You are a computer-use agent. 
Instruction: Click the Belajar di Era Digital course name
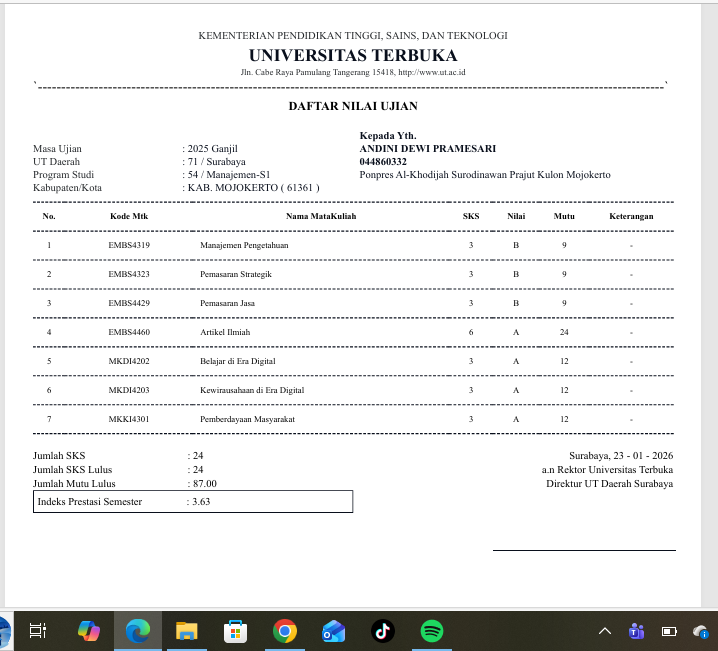coord(238,361)
